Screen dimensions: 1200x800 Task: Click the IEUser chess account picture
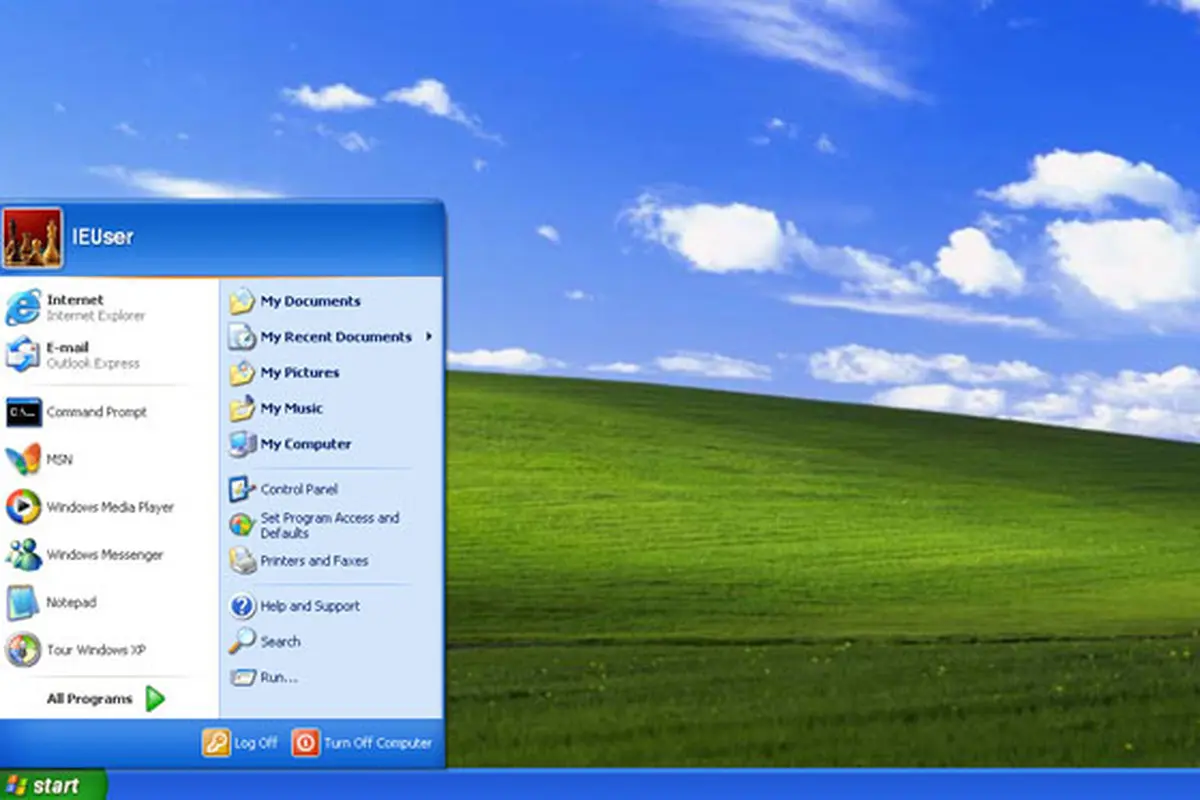click(32, 238)
